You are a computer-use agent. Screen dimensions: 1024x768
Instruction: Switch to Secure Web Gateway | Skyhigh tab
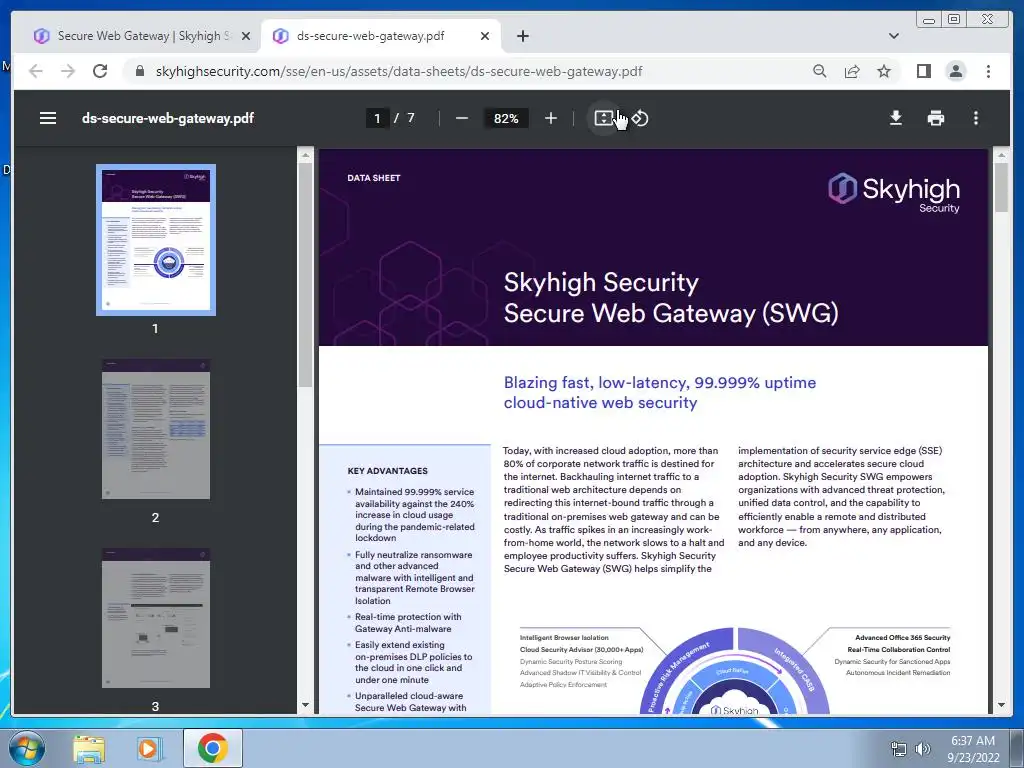pyautogui.click(x=142, y=36)
